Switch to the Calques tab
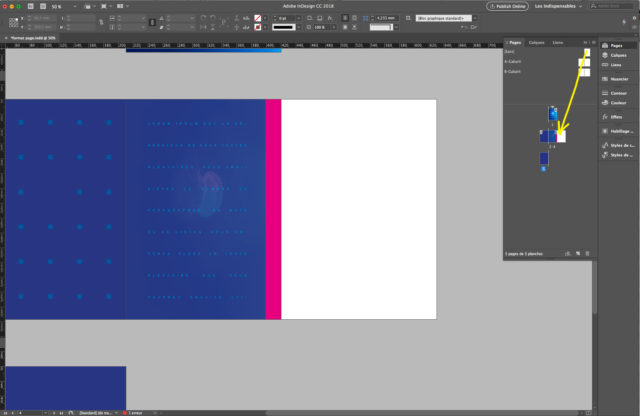640x416 pixels. 537,43
